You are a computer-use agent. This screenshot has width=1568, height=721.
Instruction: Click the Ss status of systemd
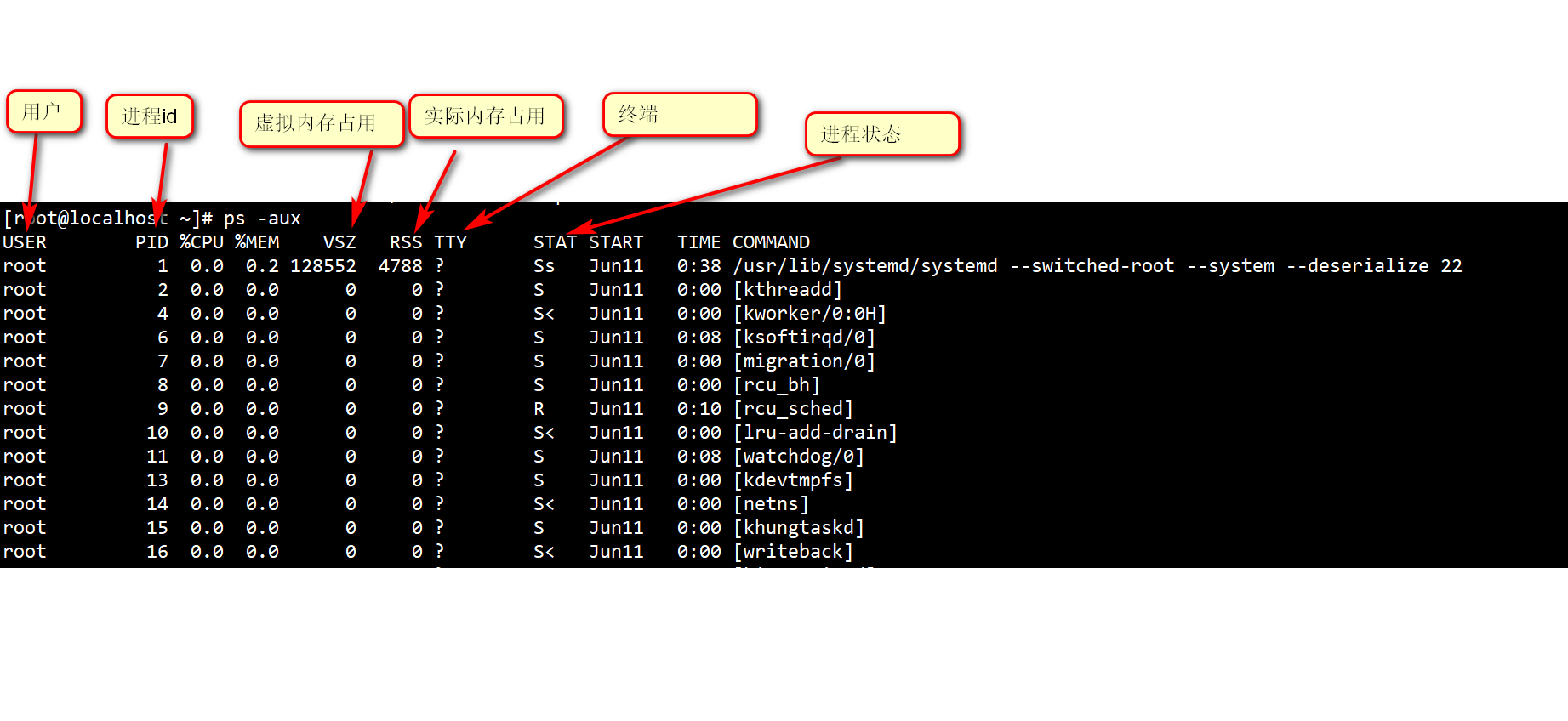tap(545, 266)
